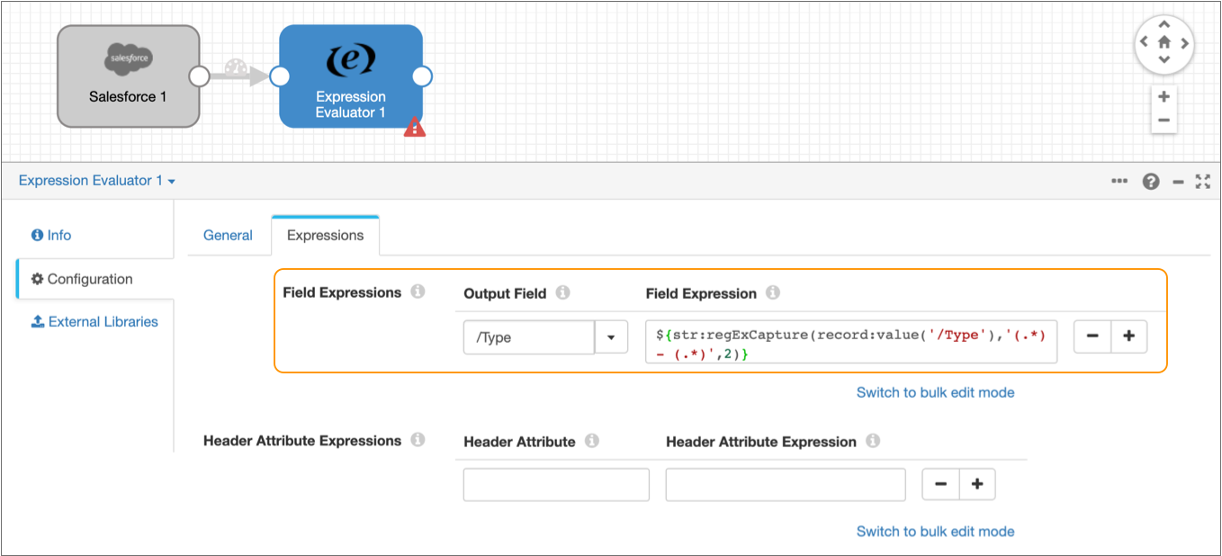The width and height of the screenshot is (1222, 556).
Task: Click the home icon in pan control
Action: [x=1164, y=43]
